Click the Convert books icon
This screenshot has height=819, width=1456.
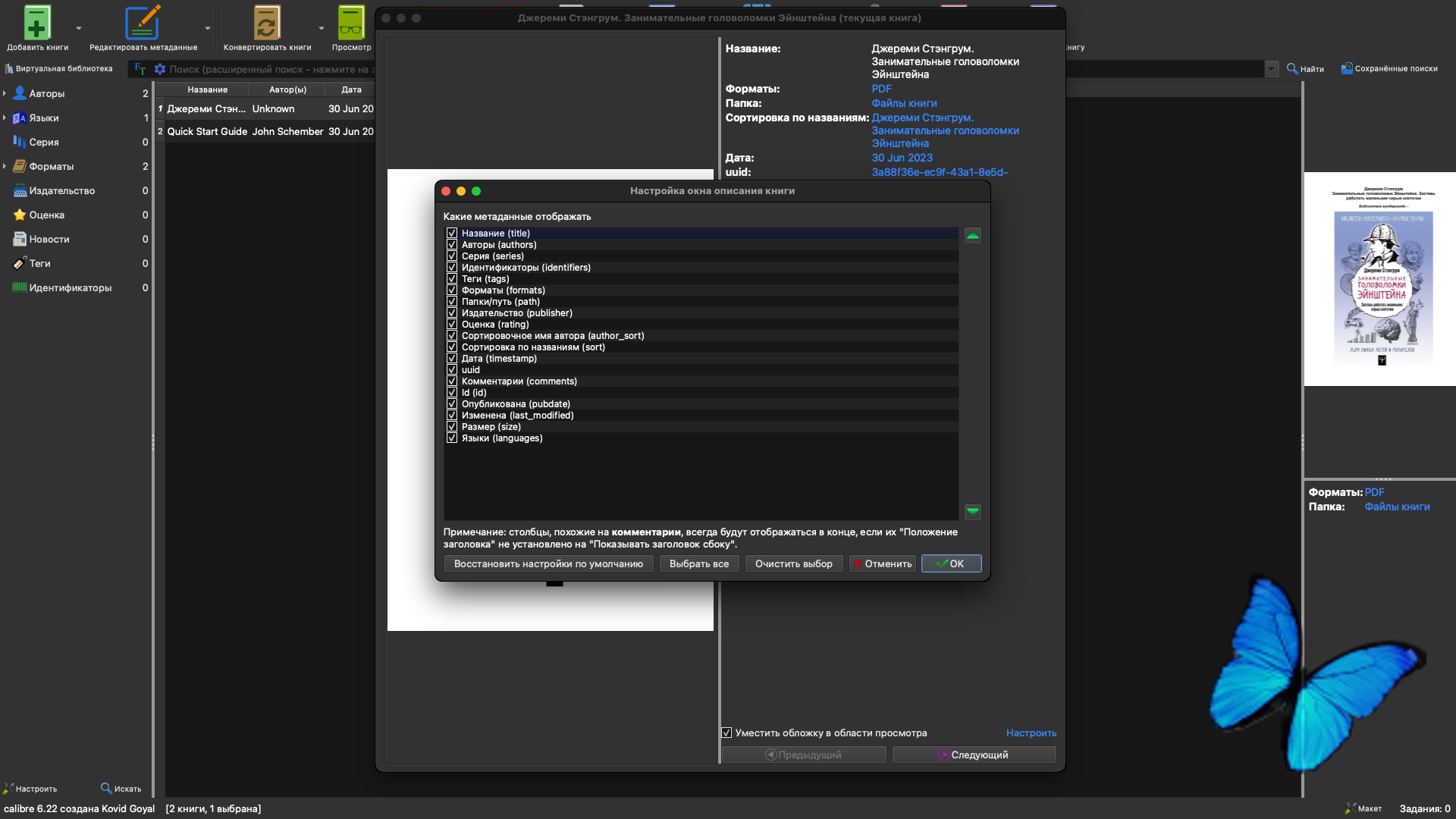[266, 23]
